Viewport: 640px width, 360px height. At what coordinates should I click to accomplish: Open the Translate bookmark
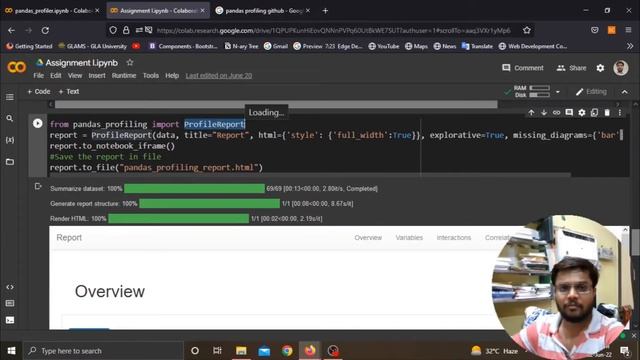click(477, 46)
